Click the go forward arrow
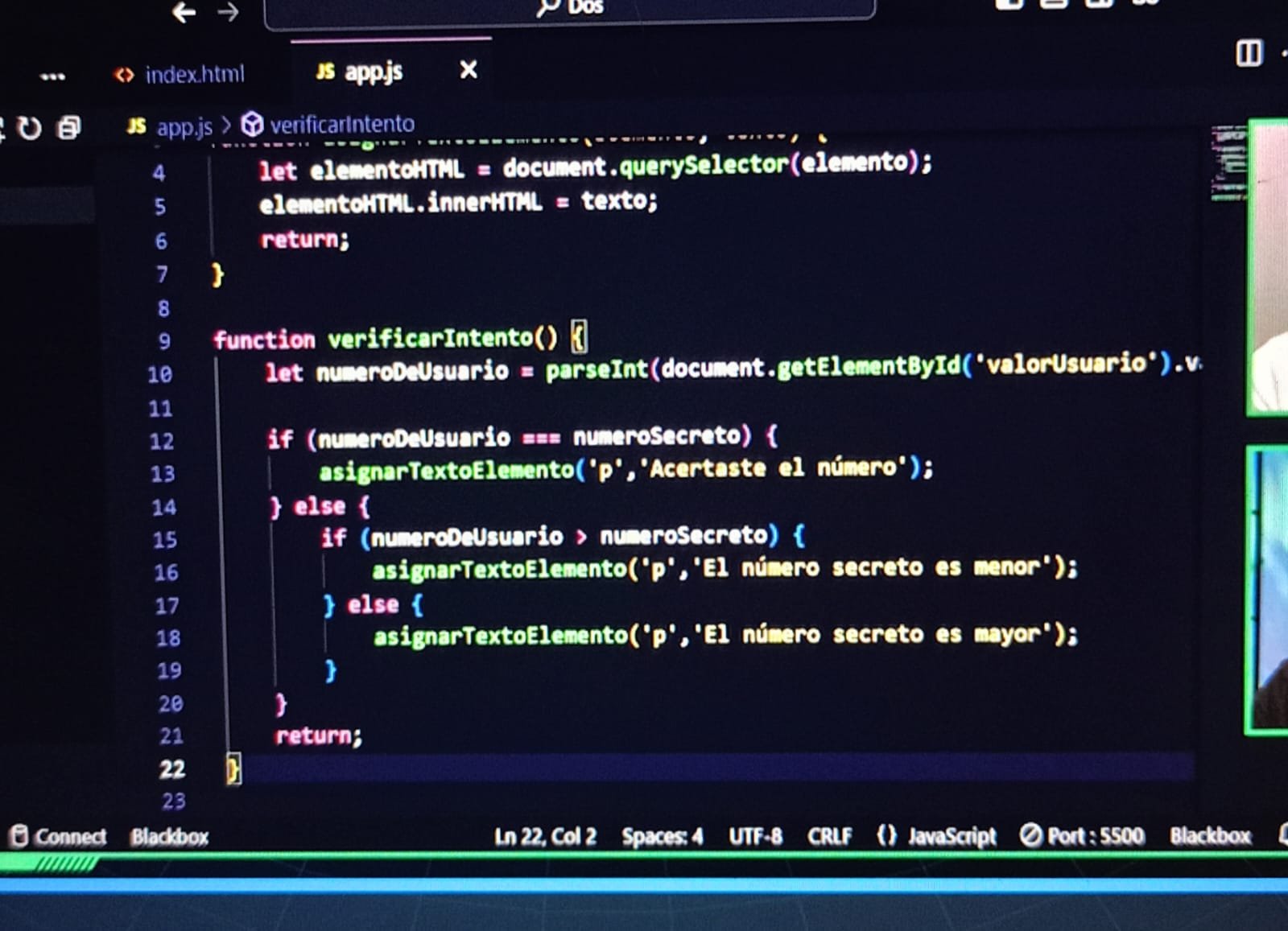The height and width of the screenshot is (931, 1288). point(229,12)
